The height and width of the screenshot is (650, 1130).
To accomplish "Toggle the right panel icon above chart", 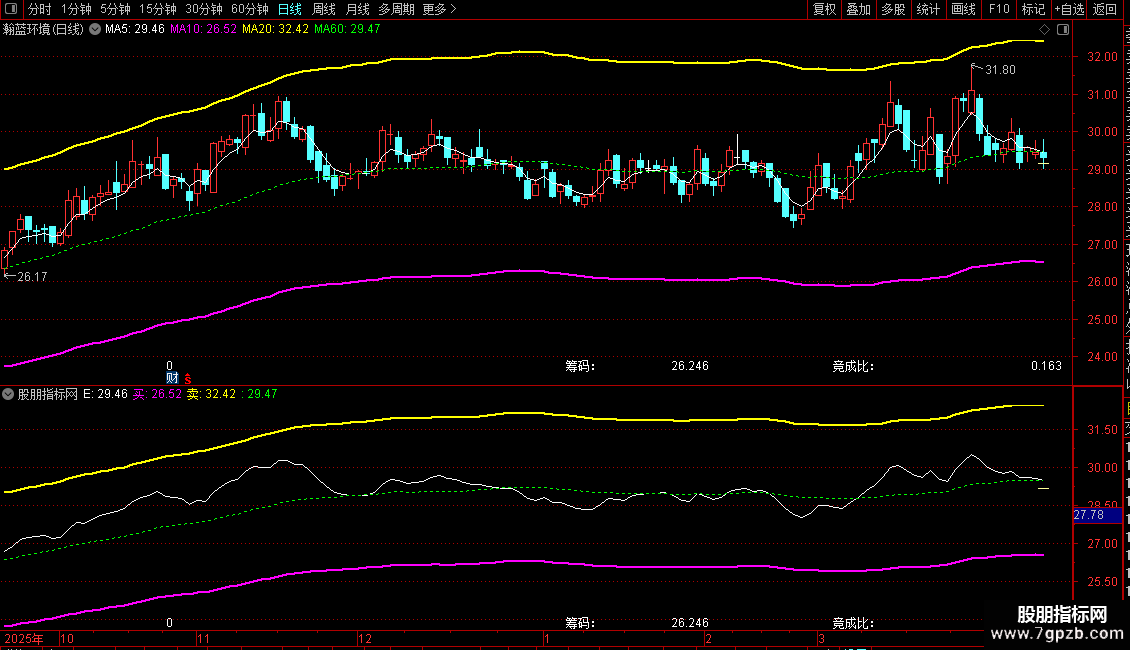I will point(1063,30).
